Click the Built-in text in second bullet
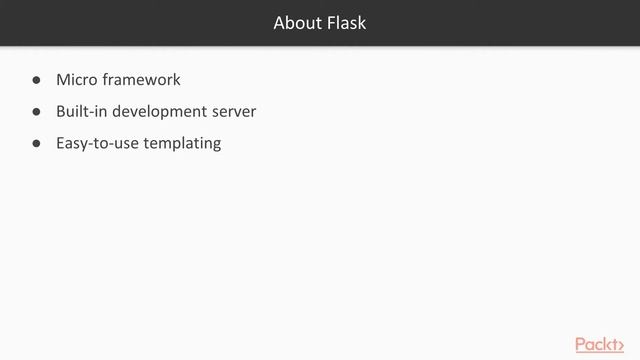The width and height of the screenshot is (640, 360). [82, 111]
